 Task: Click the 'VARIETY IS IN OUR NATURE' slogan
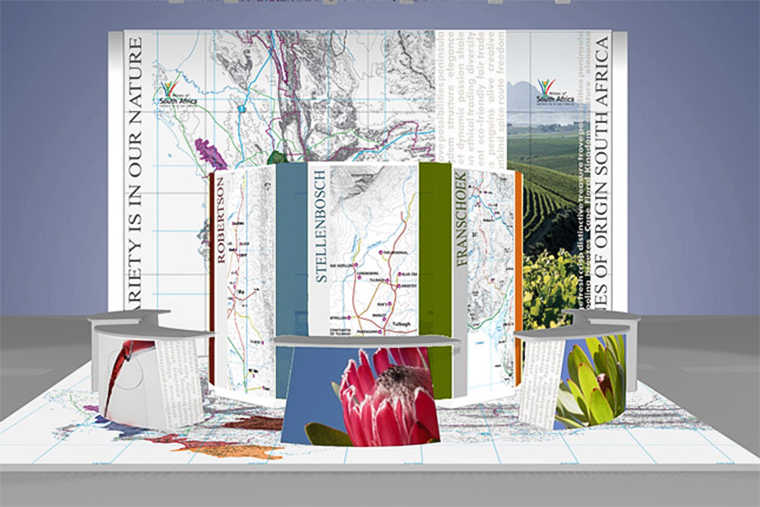[x=133, y=174]
